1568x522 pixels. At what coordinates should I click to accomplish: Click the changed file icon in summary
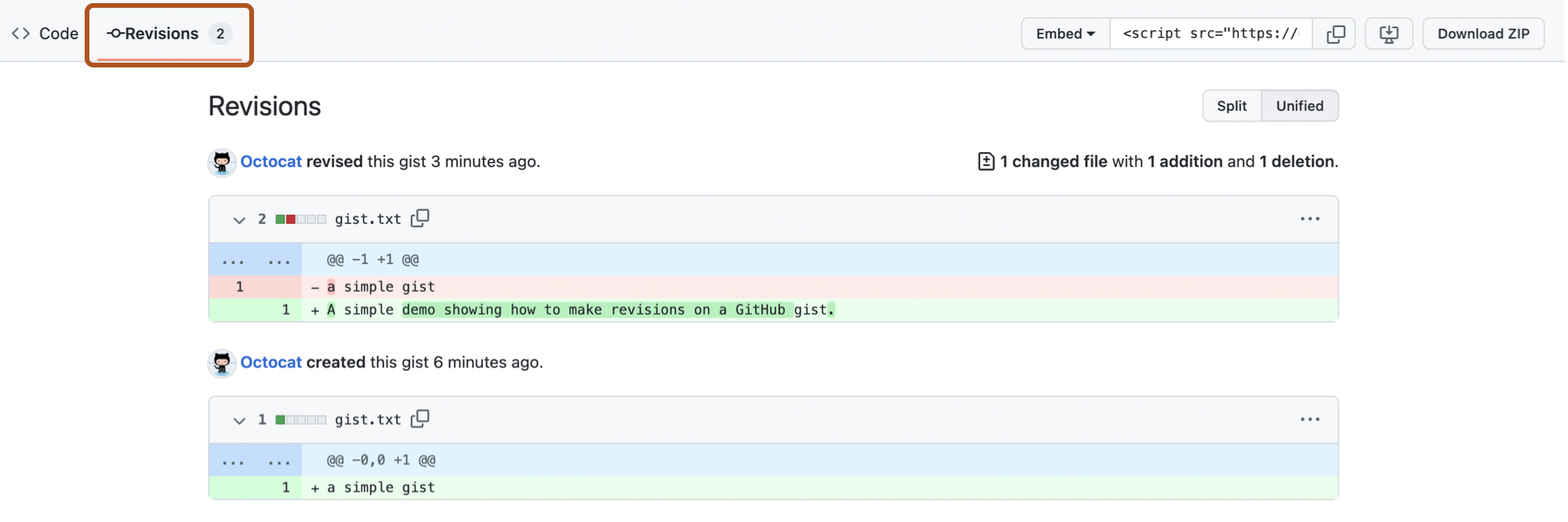(x=986, y=161)
